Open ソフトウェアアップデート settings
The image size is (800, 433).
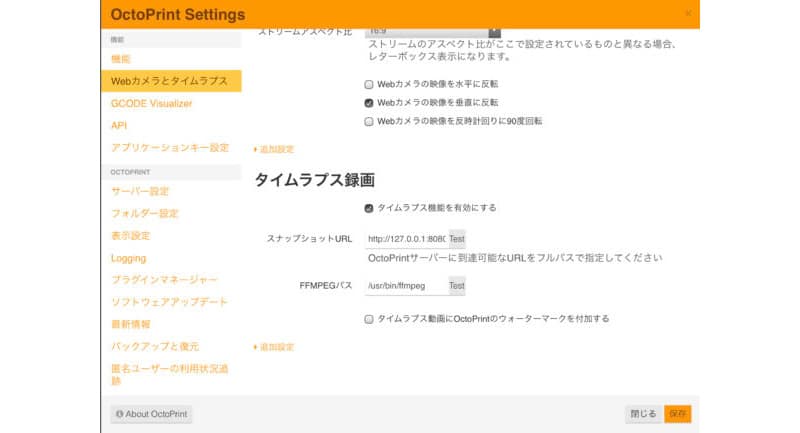coord(169,302)
